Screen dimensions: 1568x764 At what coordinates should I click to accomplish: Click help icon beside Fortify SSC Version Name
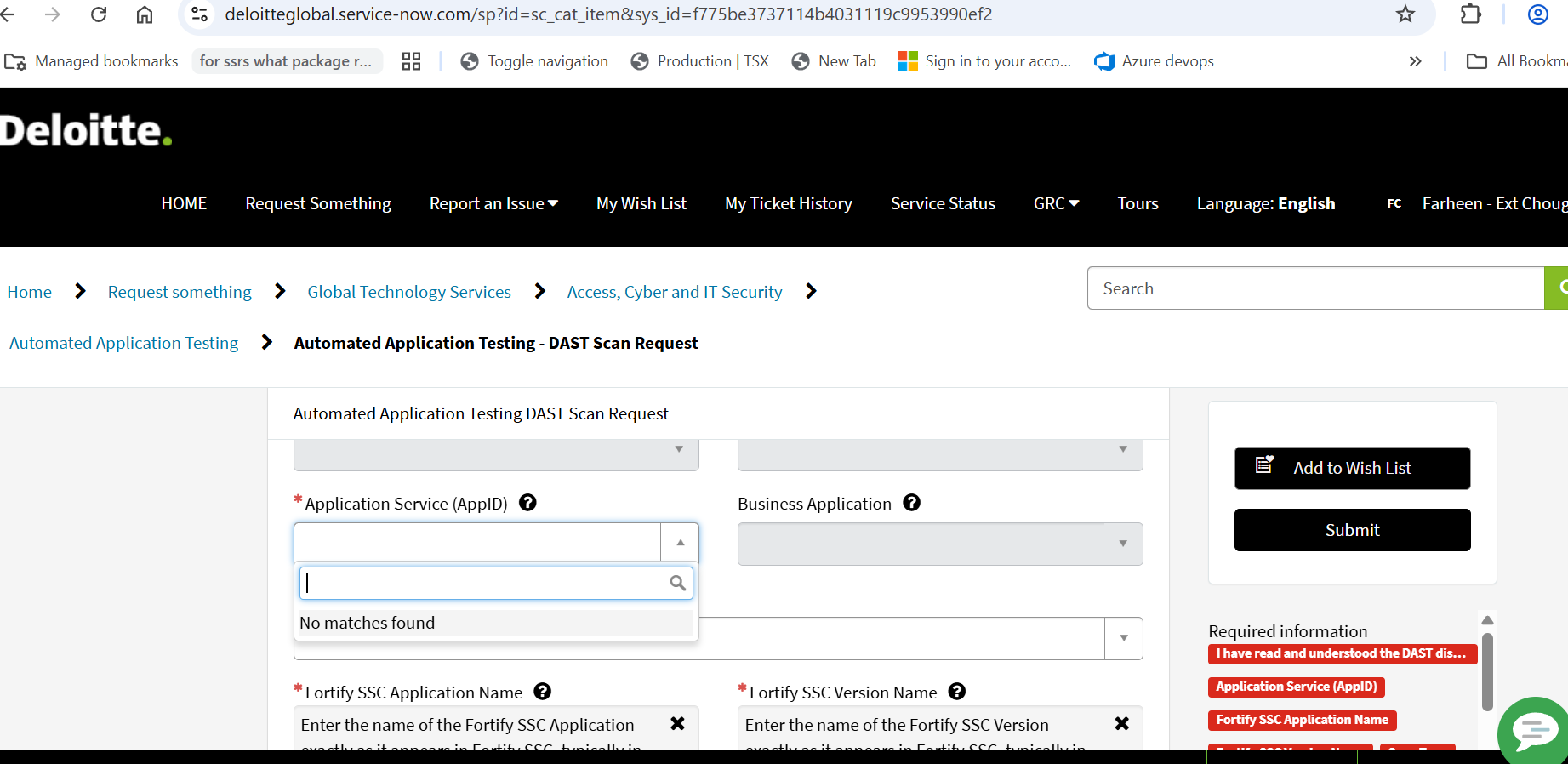pyautogui.click(x=956, y=692)
